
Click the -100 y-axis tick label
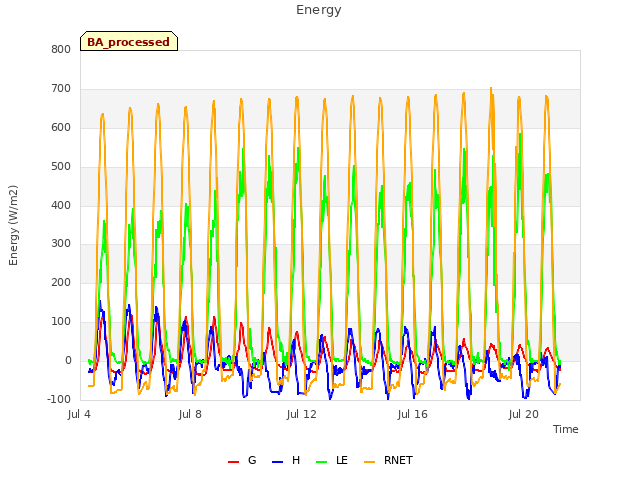click(x=59, y=399)
